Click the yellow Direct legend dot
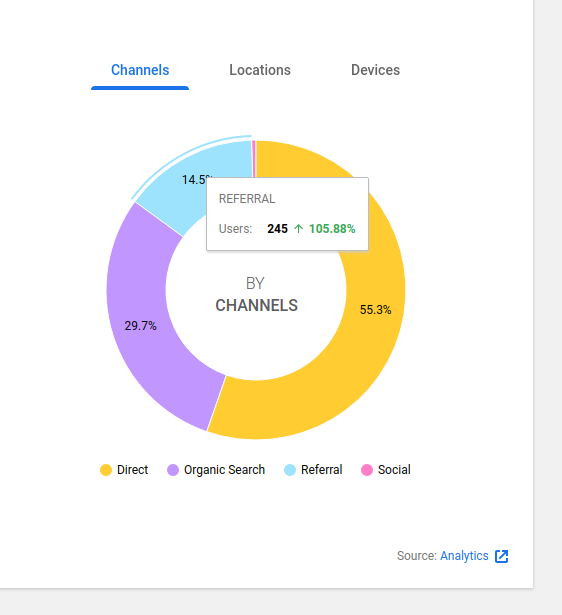The width and height of the screenshot is (562, 615). pos(106,470)
